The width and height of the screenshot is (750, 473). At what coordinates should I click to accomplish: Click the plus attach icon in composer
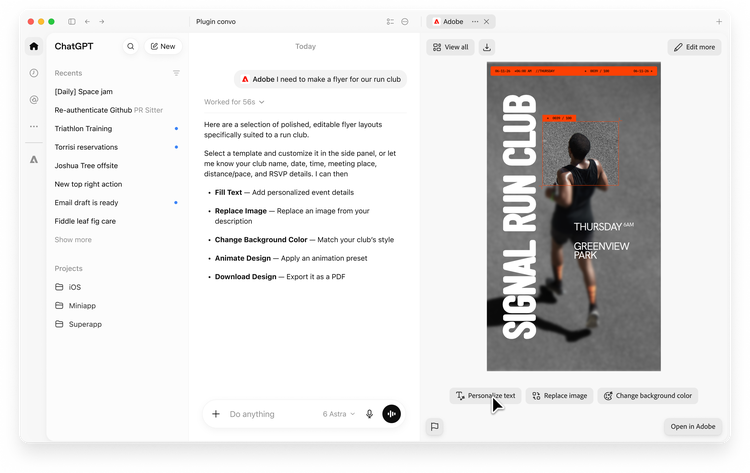point(216,414)
